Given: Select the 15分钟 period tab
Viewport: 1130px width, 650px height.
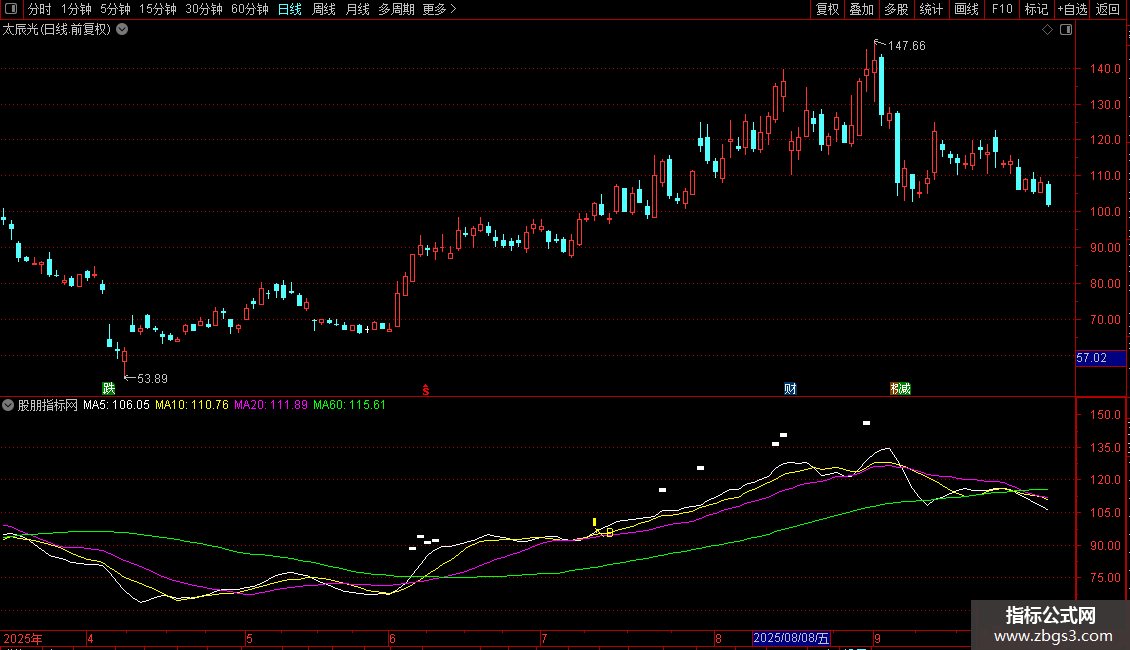Looking at the screenshot, I should 158,9.
